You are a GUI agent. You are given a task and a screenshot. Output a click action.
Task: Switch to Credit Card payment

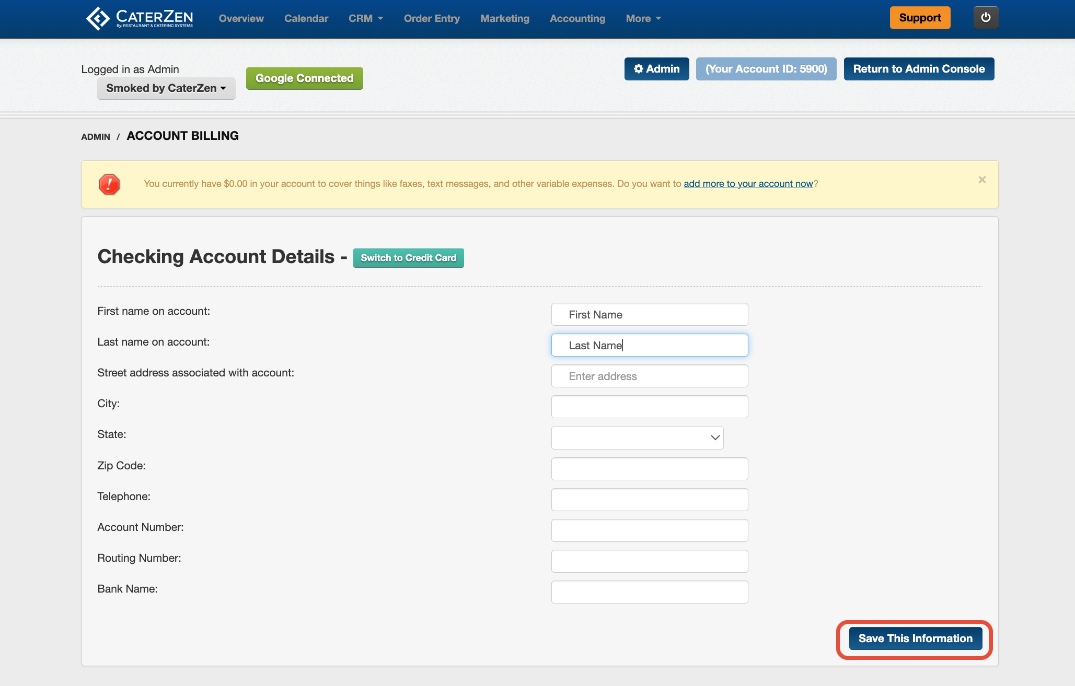(408, 258)
